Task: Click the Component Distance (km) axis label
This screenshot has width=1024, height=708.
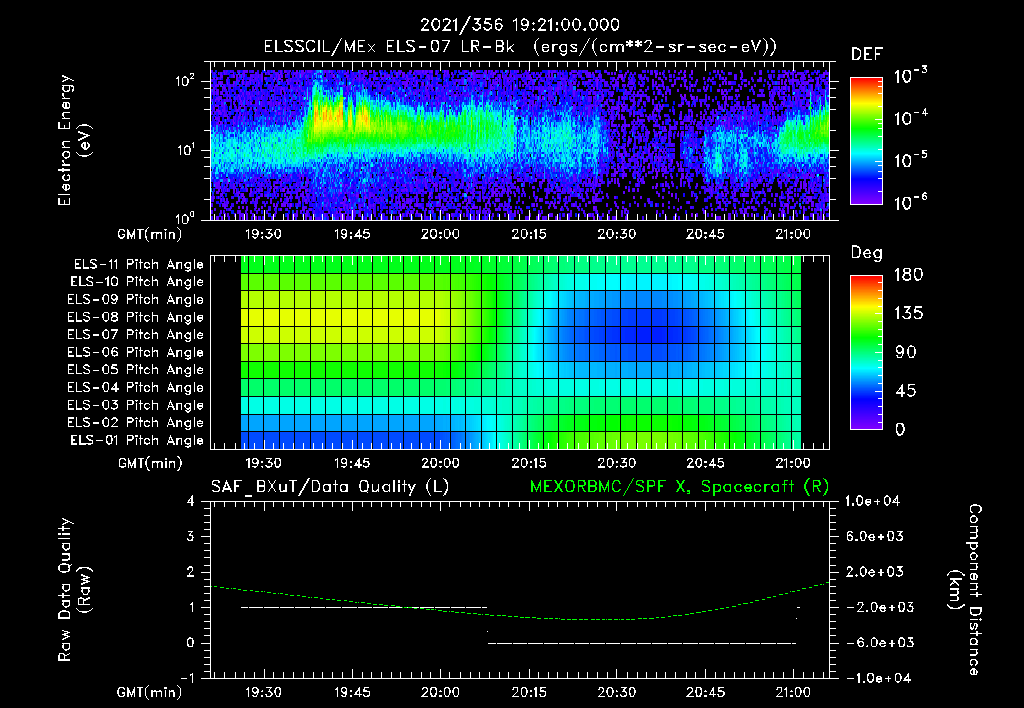Action: point(965,590)
